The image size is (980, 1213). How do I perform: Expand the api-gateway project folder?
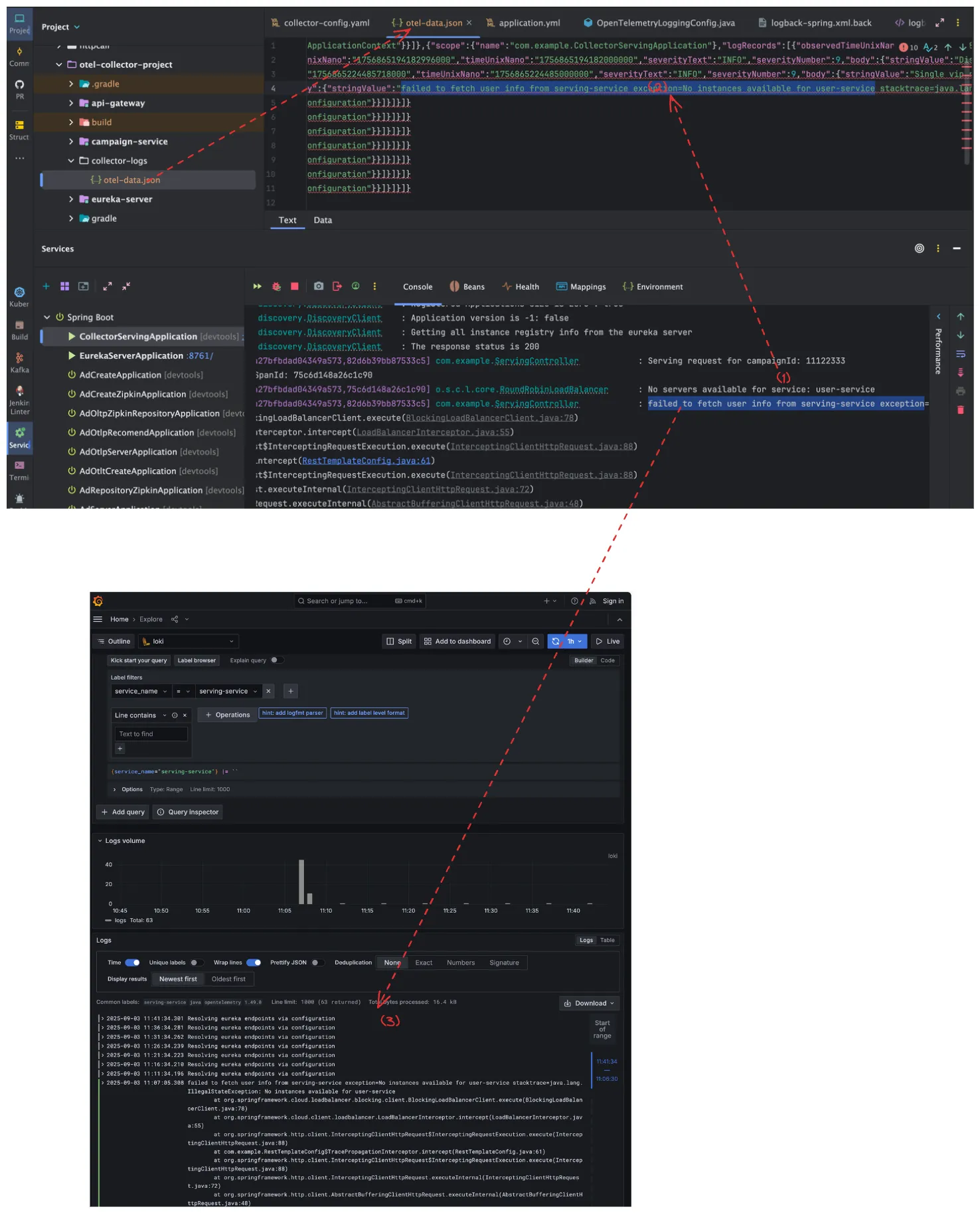point(71,103)
